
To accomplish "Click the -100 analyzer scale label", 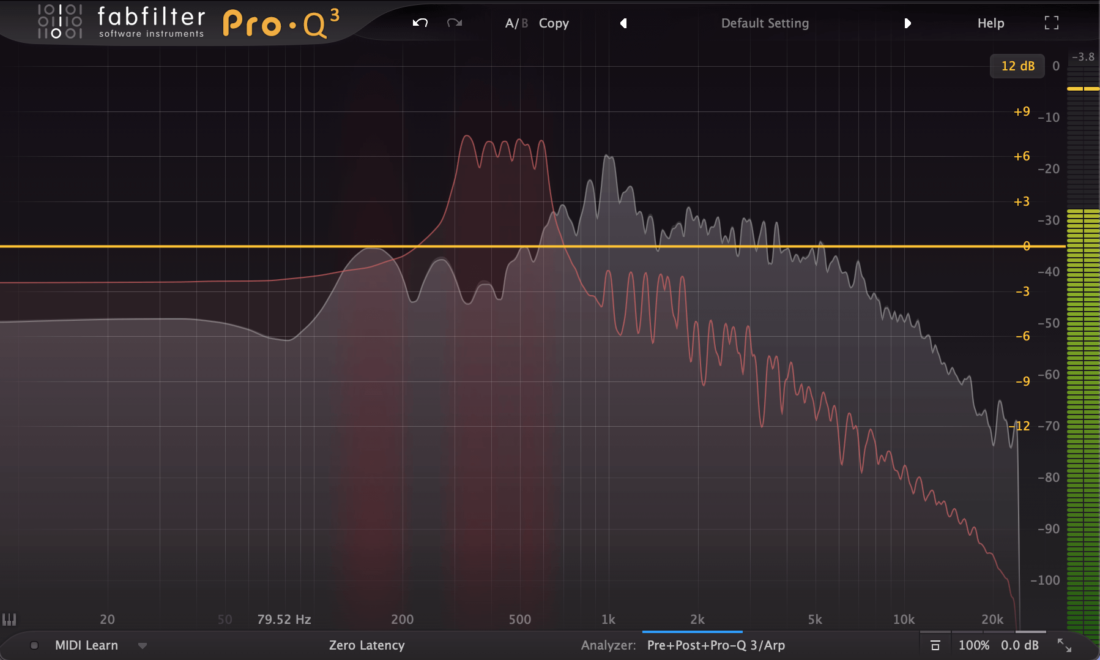I will 1045,580.
